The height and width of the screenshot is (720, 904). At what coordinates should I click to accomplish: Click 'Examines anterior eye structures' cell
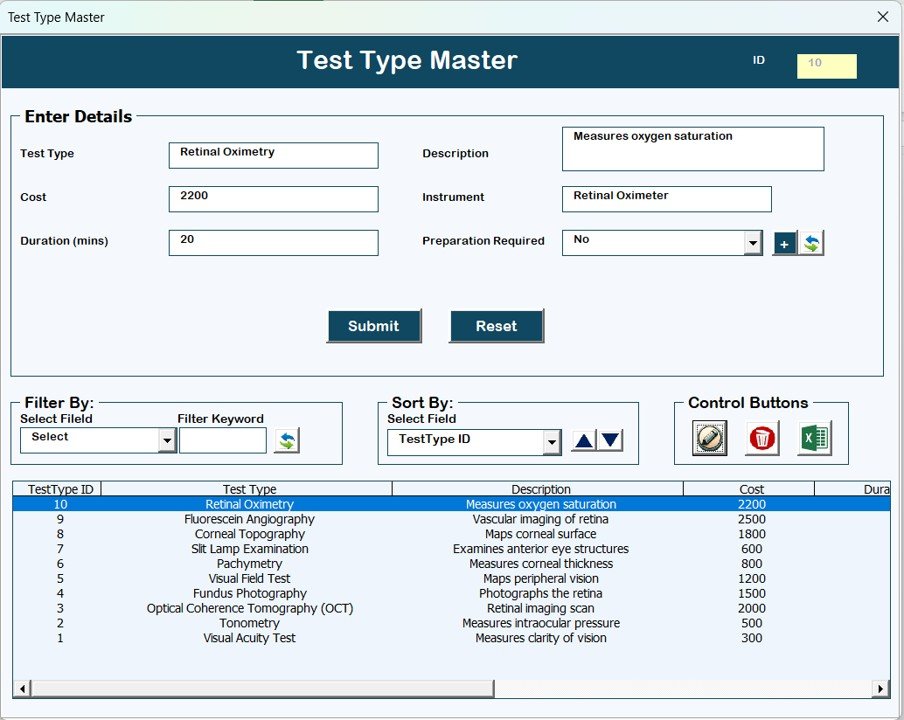click(540, 549)
